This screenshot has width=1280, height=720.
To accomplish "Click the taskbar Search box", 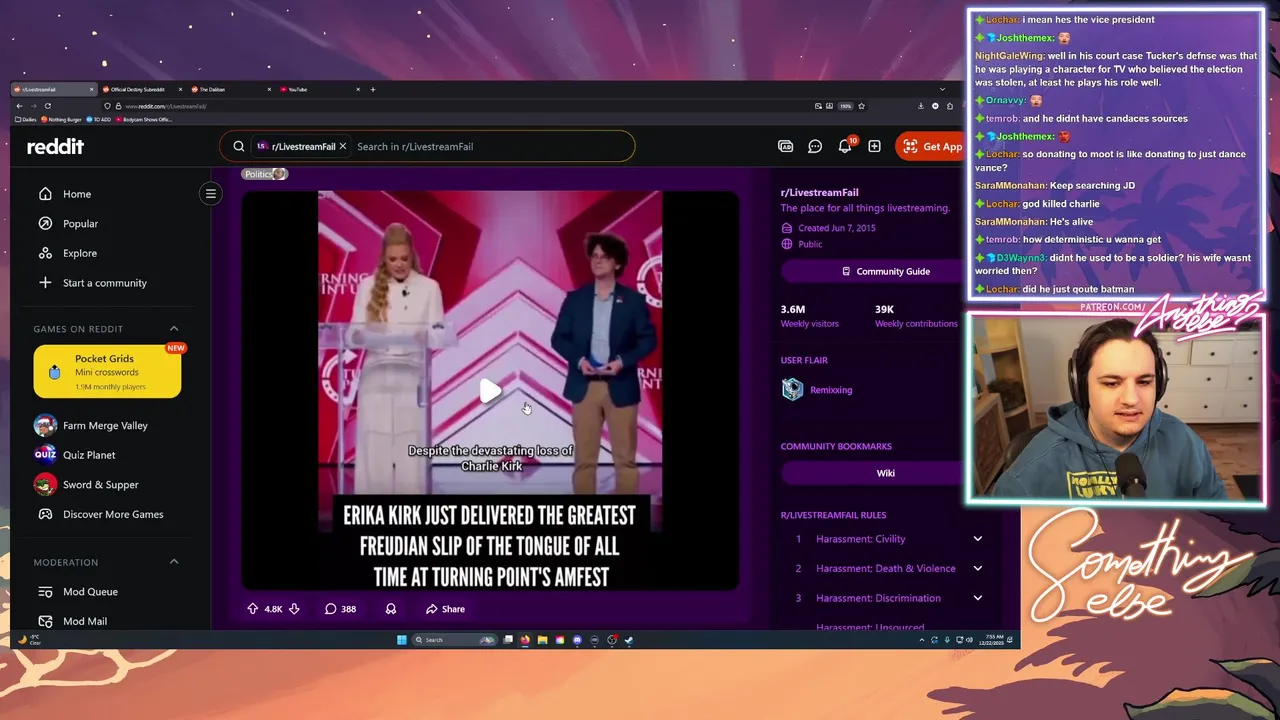I will pos(455,640).
